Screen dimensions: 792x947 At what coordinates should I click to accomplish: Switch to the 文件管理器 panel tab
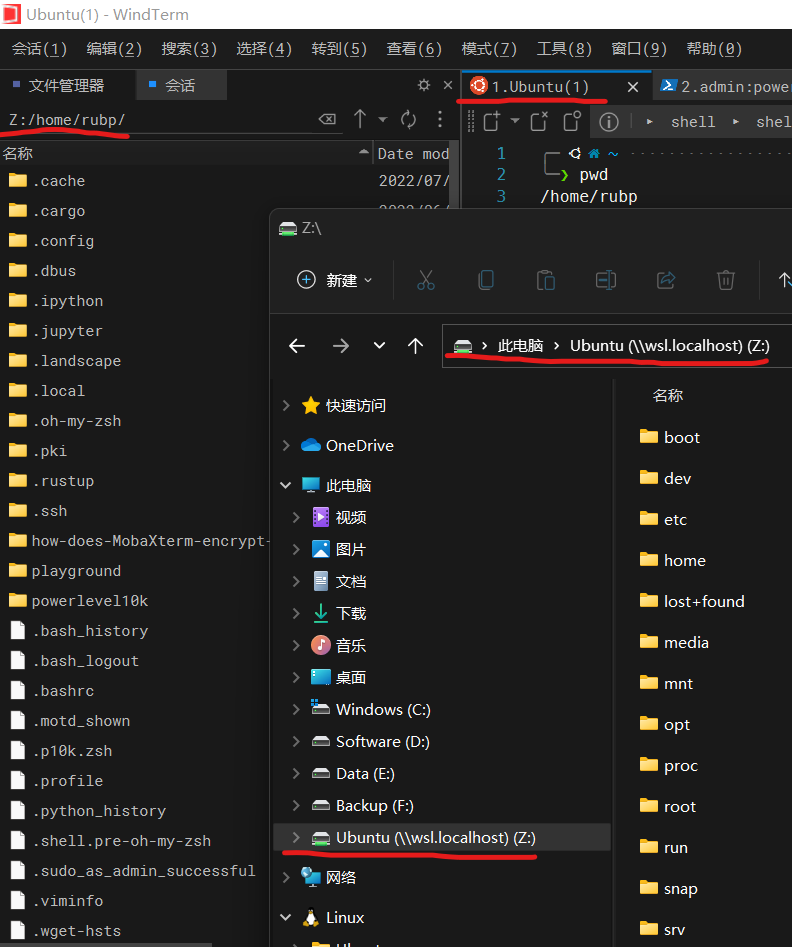point(65,86)
